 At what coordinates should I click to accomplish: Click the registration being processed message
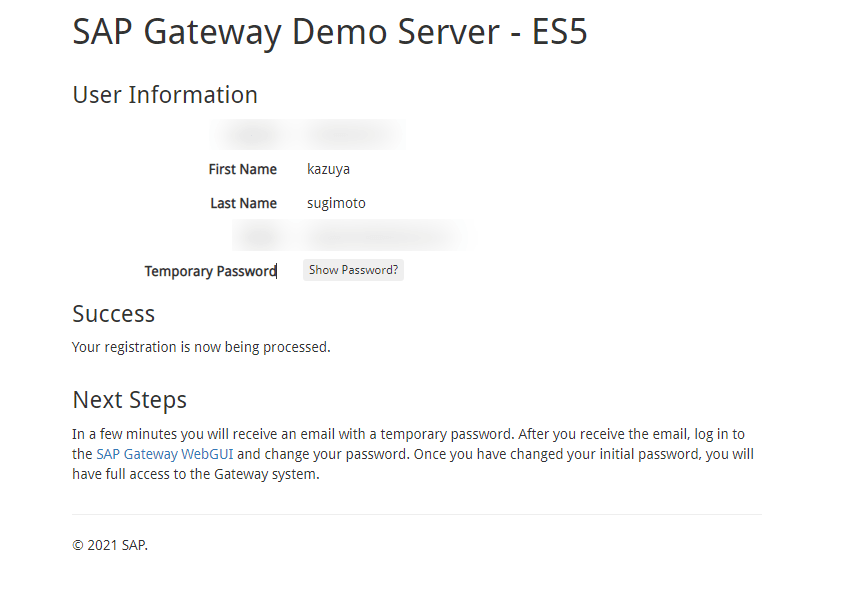(x=201, y=347)
